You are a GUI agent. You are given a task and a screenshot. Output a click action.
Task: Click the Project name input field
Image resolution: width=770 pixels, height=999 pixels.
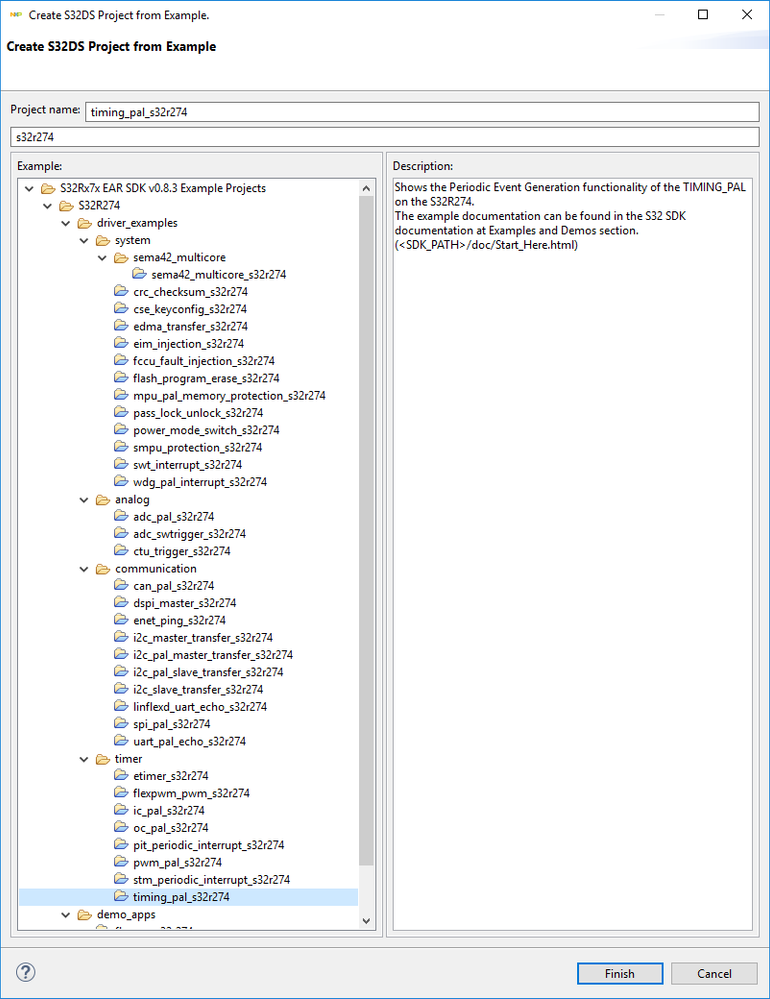[422, 111]
